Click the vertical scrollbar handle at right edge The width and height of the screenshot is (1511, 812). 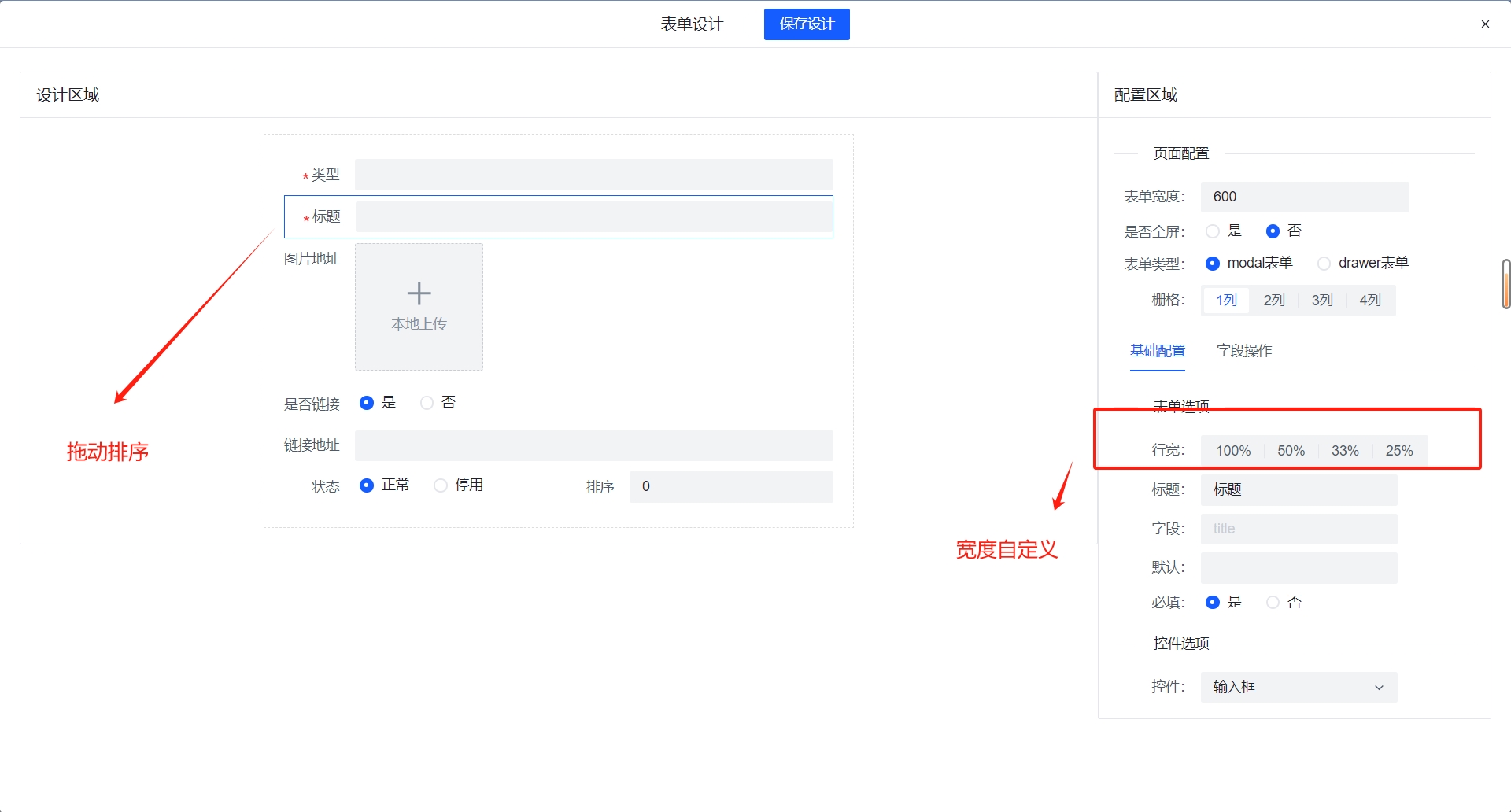(1505, 284)
